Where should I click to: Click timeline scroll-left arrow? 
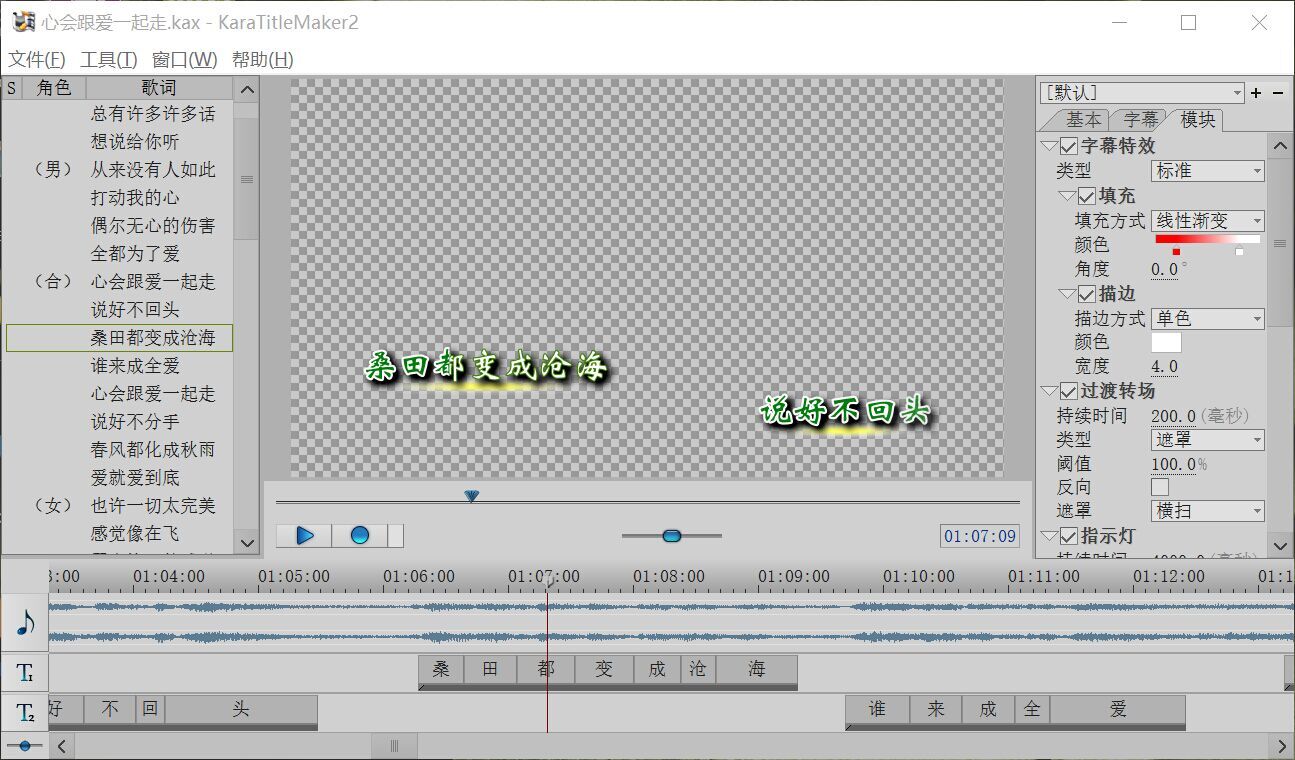tap(62, 746)
